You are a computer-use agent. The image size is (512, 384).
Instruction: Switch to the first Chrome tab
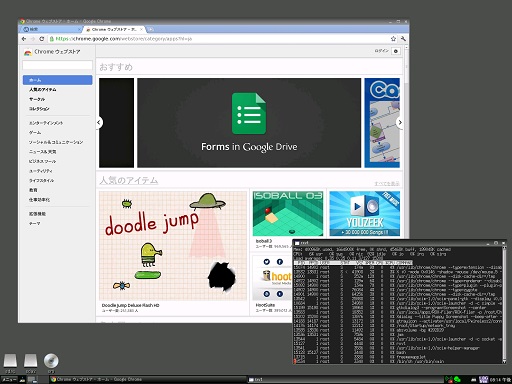[x=50, y=29]
